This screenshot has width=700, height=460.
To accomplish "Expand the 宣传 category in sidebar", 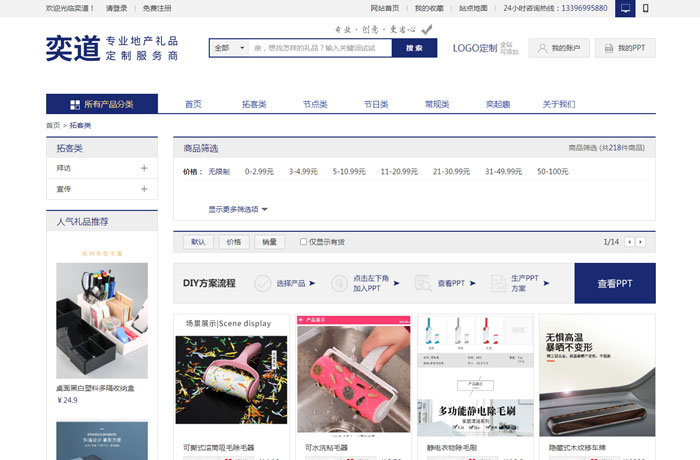I will tap(144, 189).
